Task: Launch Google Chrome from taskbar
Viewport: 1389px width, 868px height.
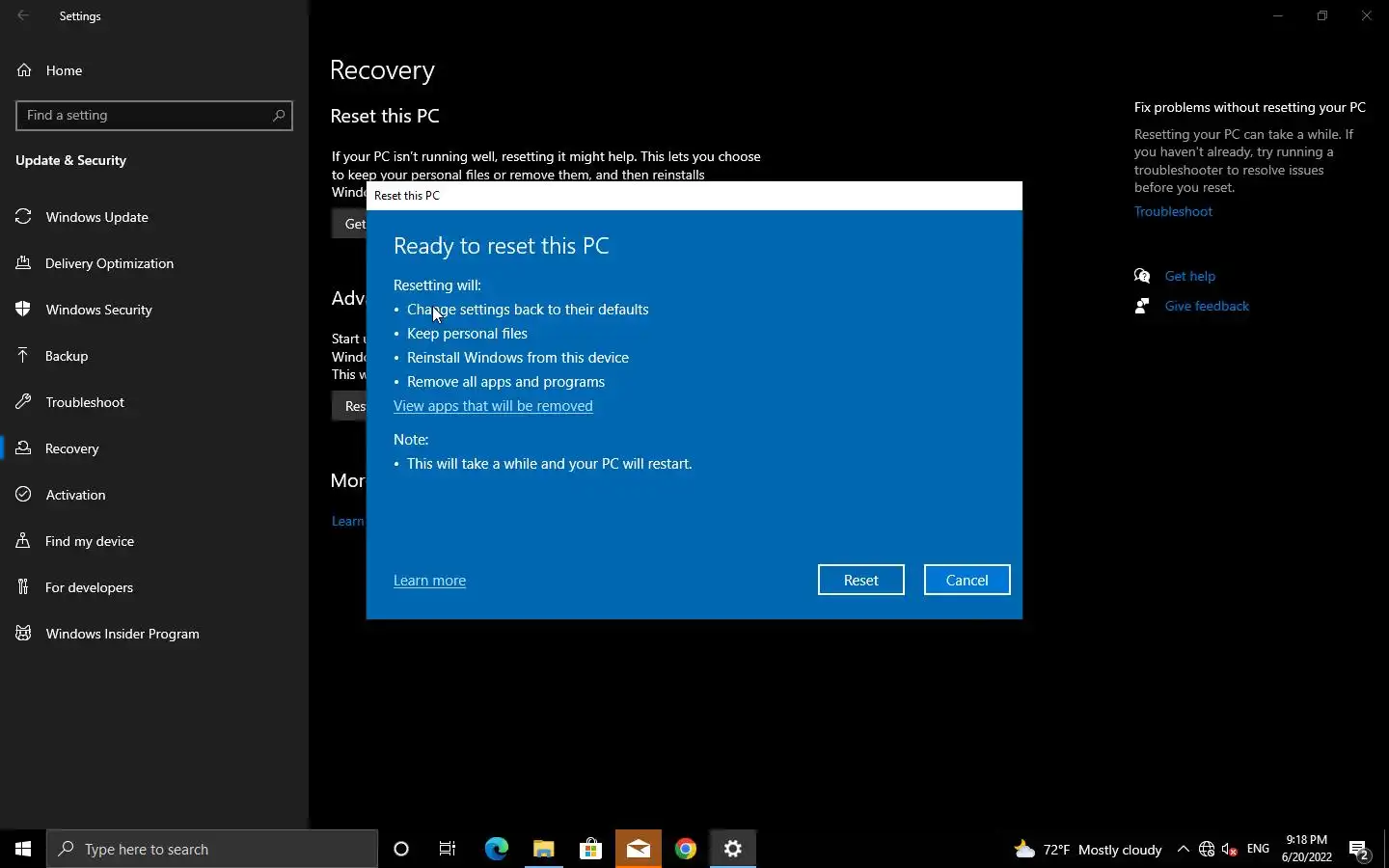Action: click(x=686, y=849)
